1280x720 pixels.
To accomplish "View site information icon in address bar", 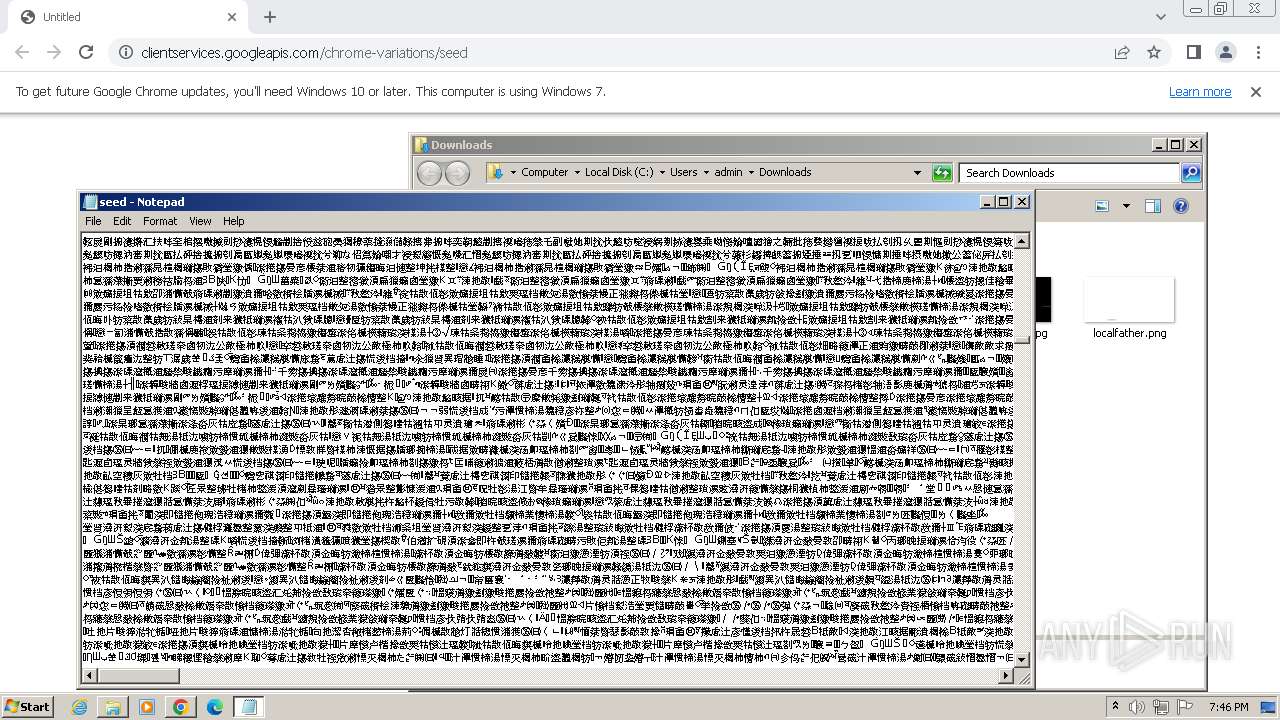I will [124, 52].
